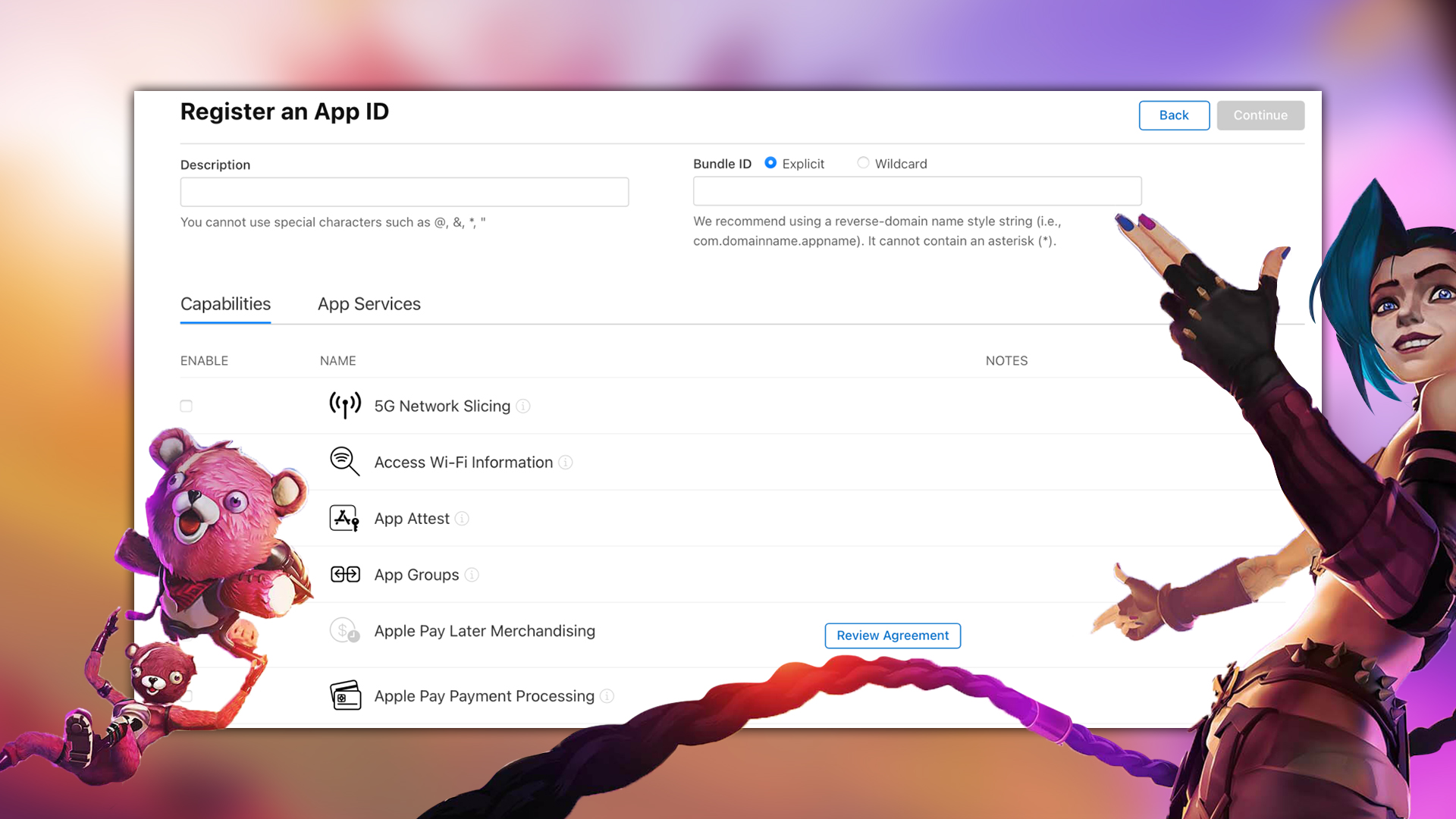The image size is (1456, 819).
Task: Click the Access Wi-Fi Information magnifier icon
Action: (x=345, y=461)
